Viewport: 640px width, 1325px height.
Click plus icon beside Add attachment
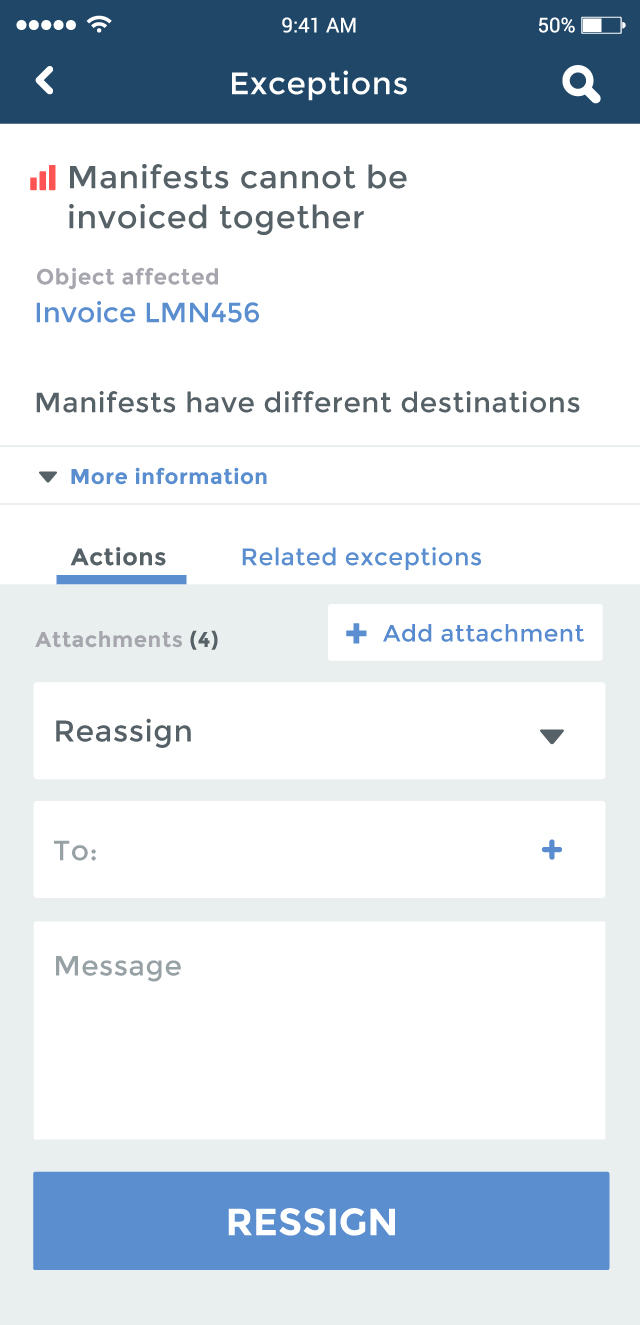tap(356, 633)
